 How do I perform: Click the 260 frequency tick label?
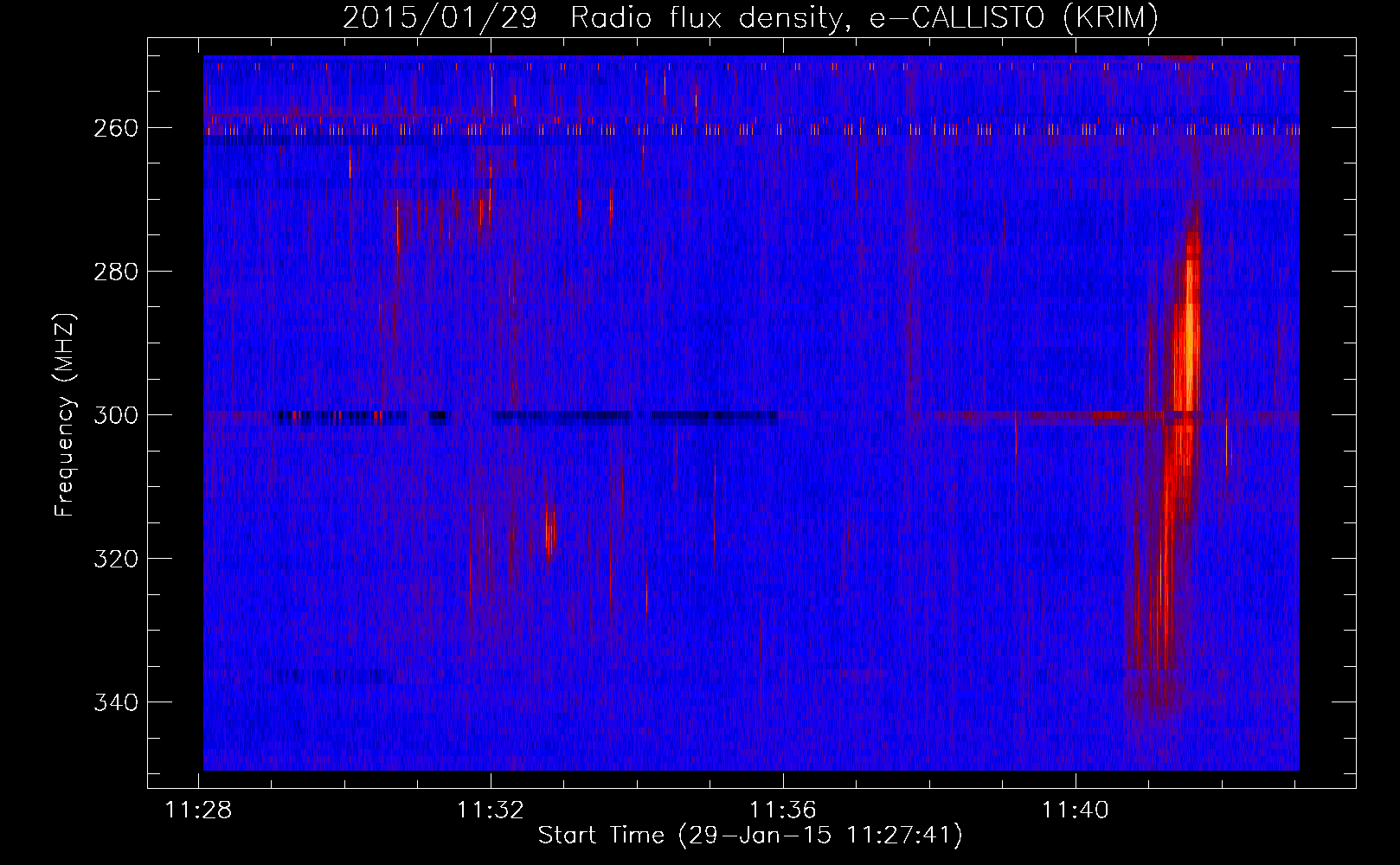(x=115, y=128)
